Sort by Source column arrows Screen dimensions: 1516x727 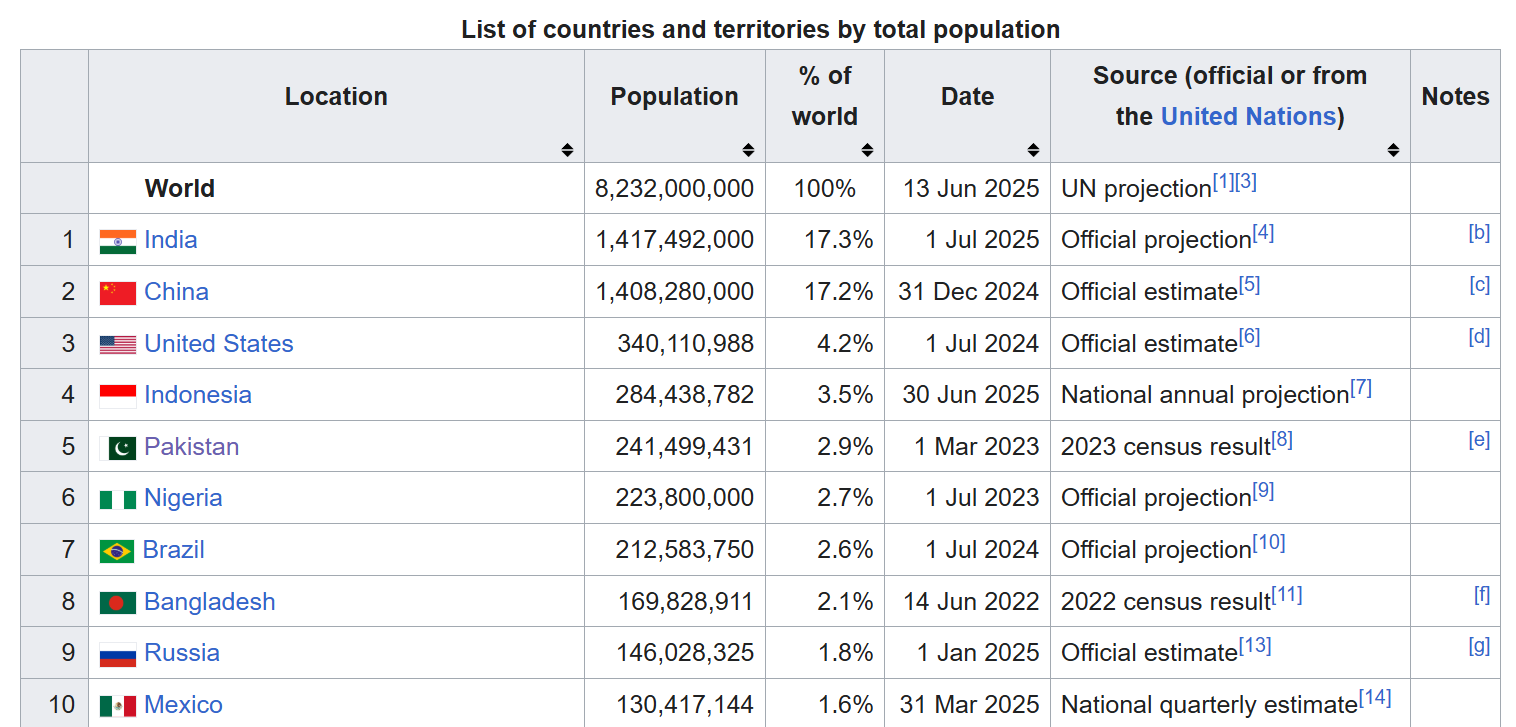(1393, 150)
